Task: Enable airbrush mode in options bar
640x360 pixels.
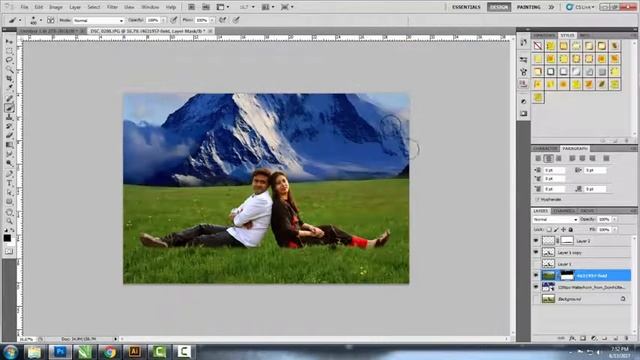Action: (223, 20)
